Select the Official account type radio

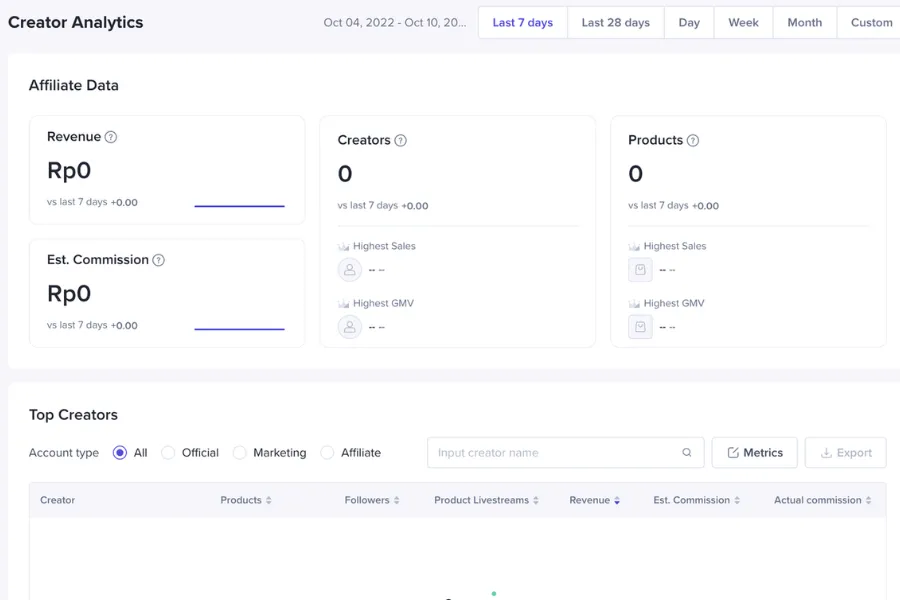coord(168,452)
